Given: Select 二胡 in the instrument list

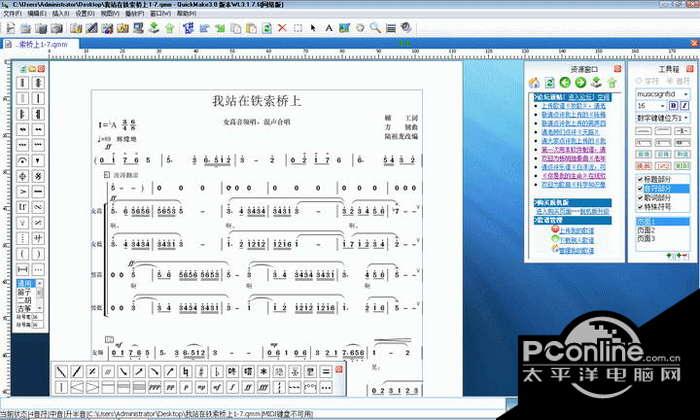Looking at the screenshot, I should coord(24,300).
